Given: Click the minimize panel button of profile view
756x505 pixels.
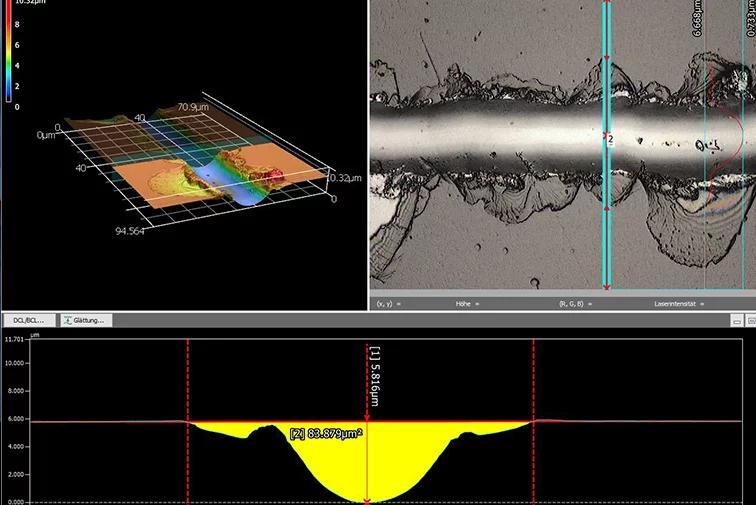Looking at the screenshot, I should 738,321.
